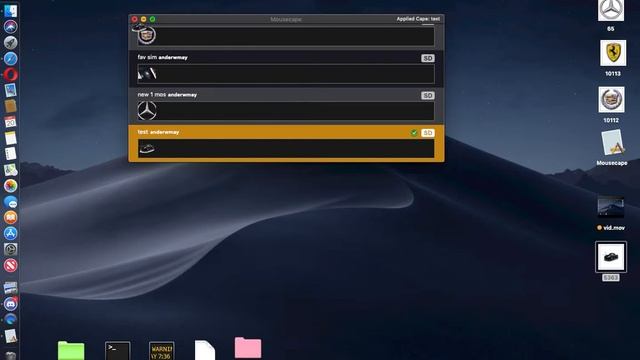Click the SD badge on 'new 1 mos' cape
Screen dimensions: 640x360
coord(427,96)
